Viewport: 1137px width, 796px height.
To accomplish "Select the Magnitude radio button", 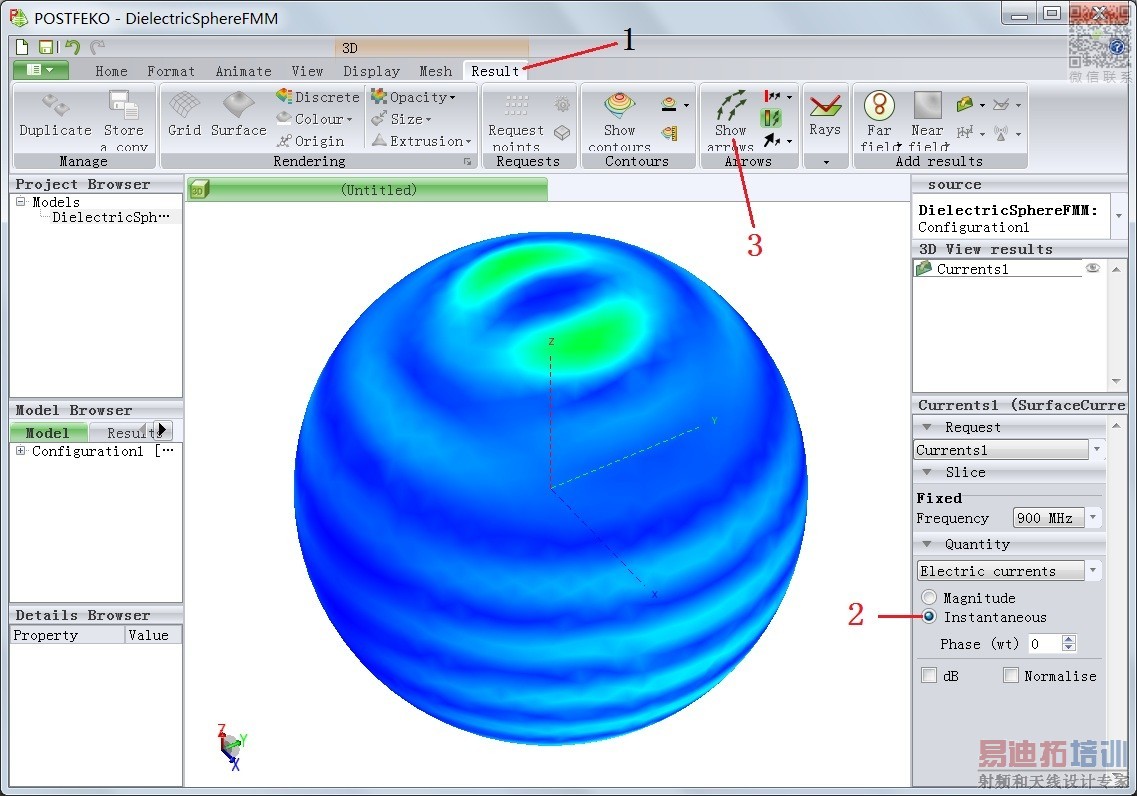I will tap(929, 597).
